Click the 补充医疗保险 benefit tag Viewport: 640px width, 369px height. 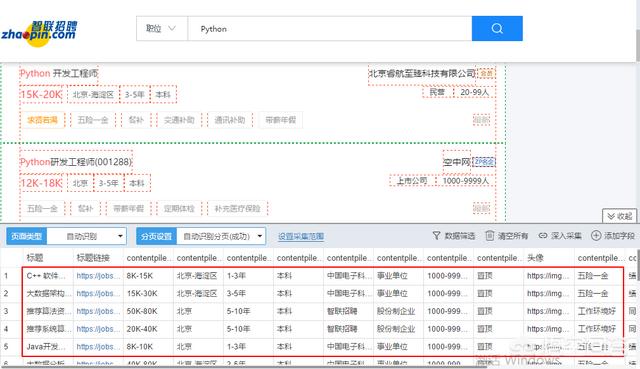coord(238,209)
